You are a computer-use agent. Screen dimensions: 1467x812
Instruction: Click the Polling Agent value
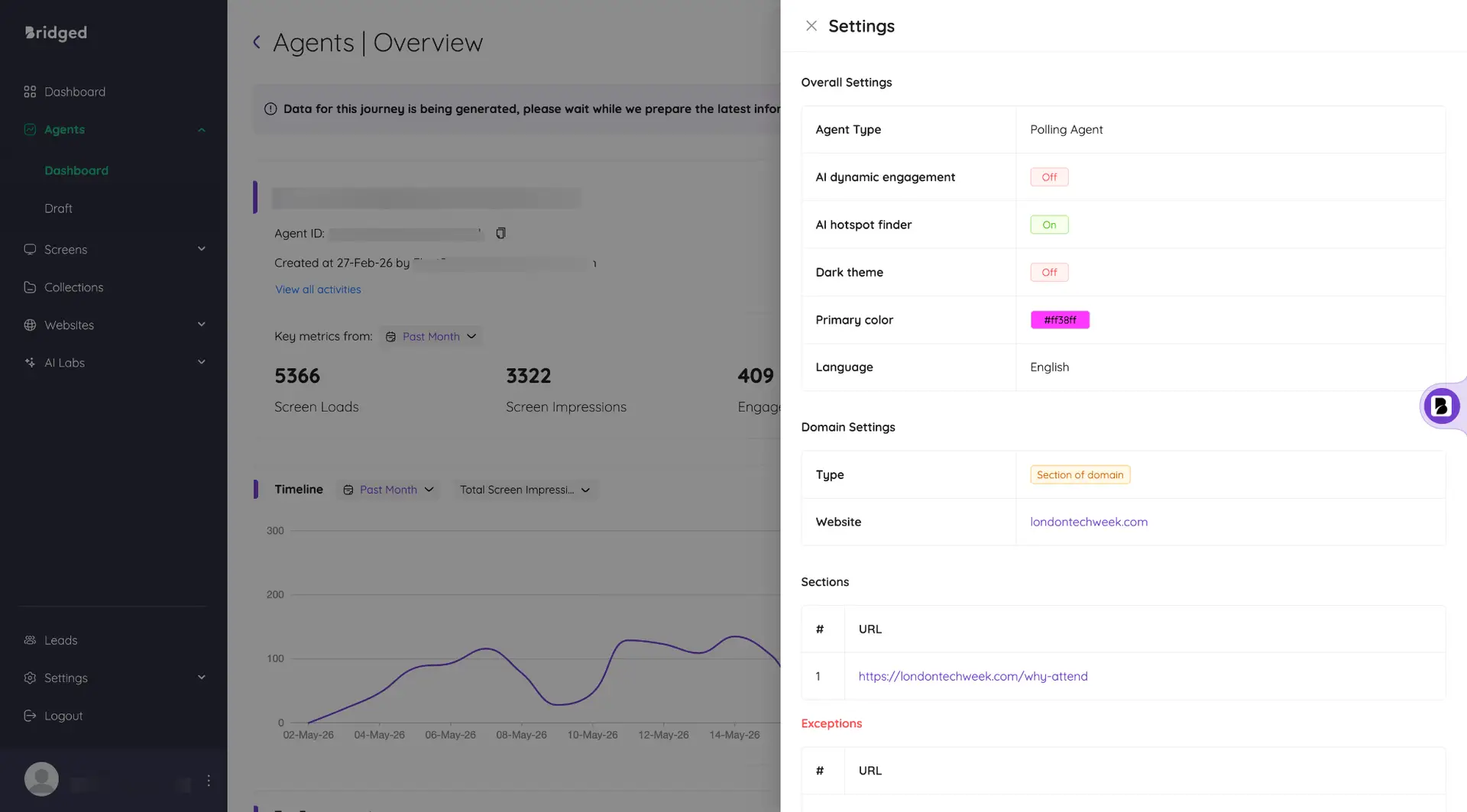pyautogui.click(x=1066, y=130)
